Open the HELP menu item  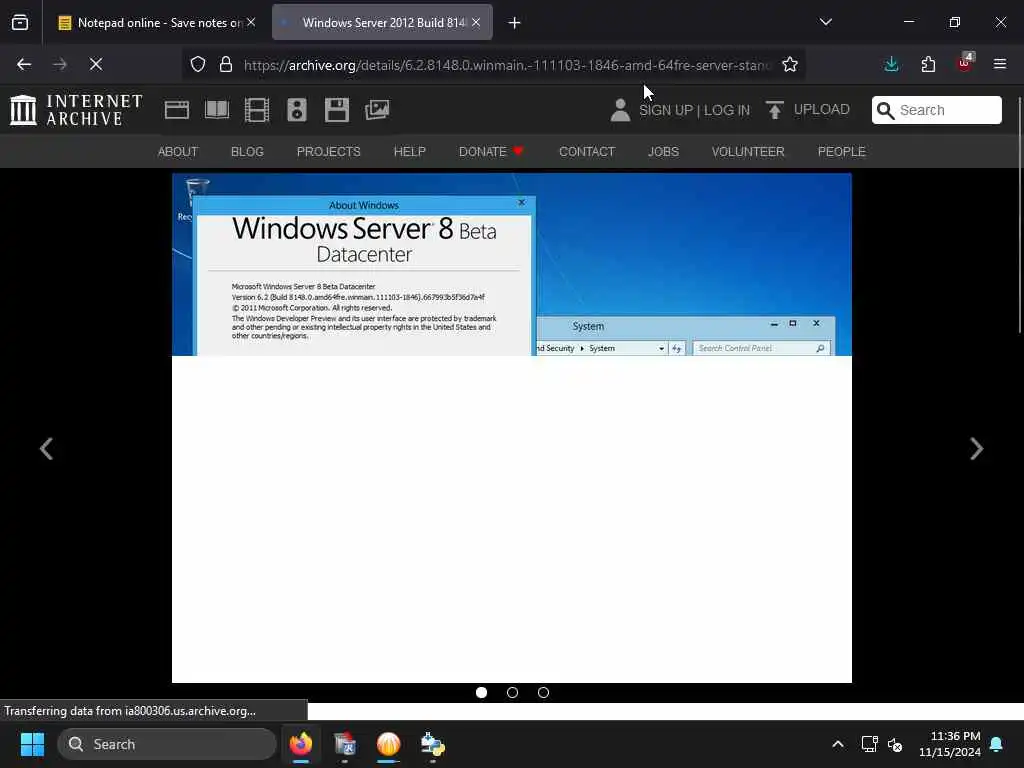409,152
